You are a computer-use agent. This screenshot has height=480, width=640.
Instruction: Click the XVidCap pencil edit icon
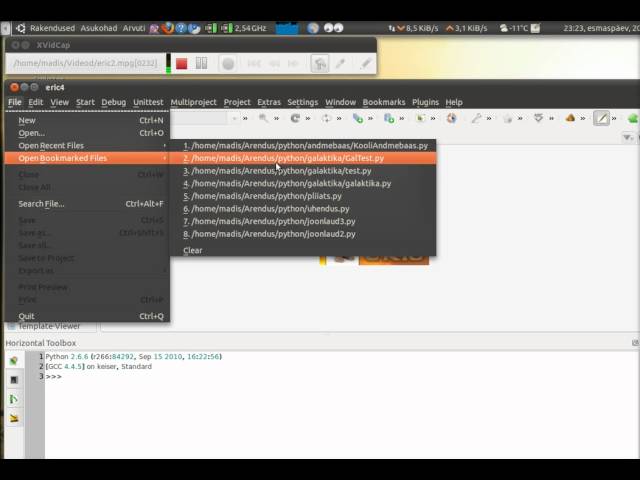point(366,63)
